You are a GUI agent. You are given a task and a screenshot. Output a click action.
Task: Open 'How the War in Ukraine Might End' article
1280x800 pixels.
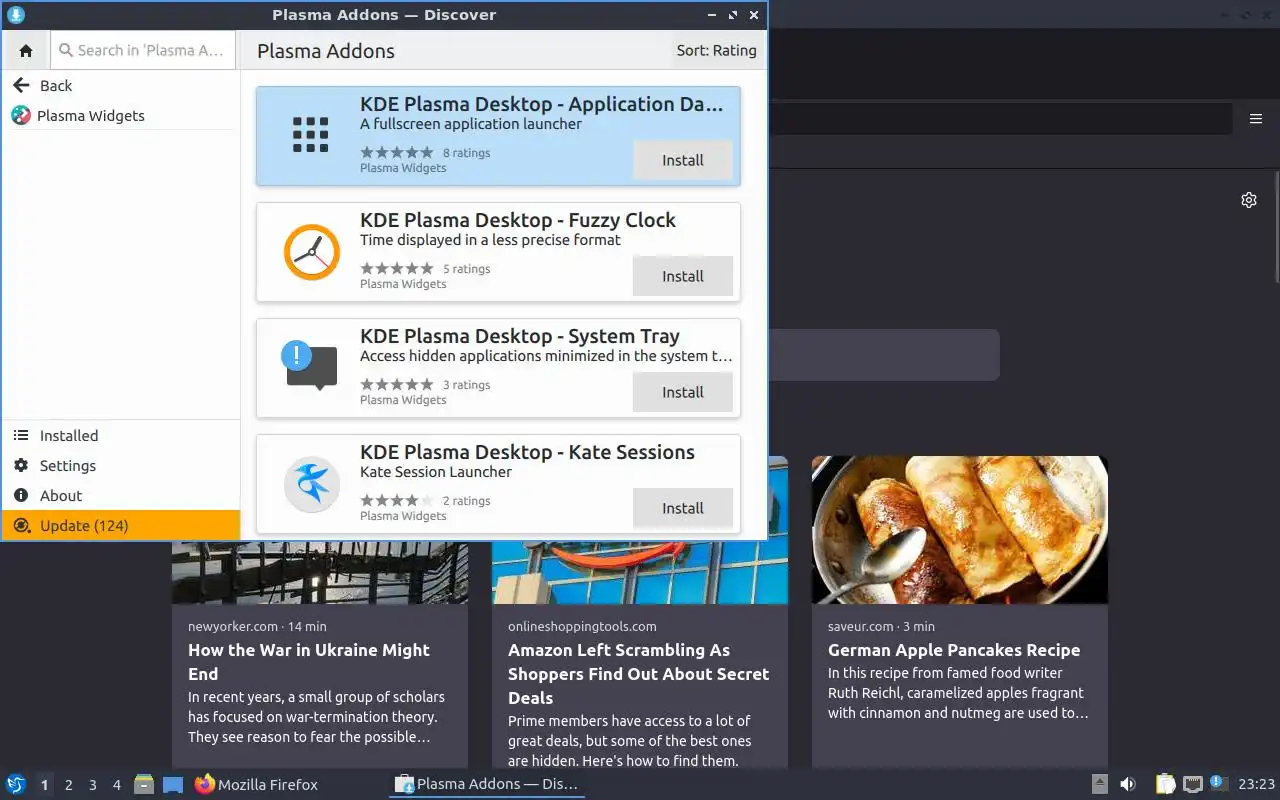coord(309,662)
